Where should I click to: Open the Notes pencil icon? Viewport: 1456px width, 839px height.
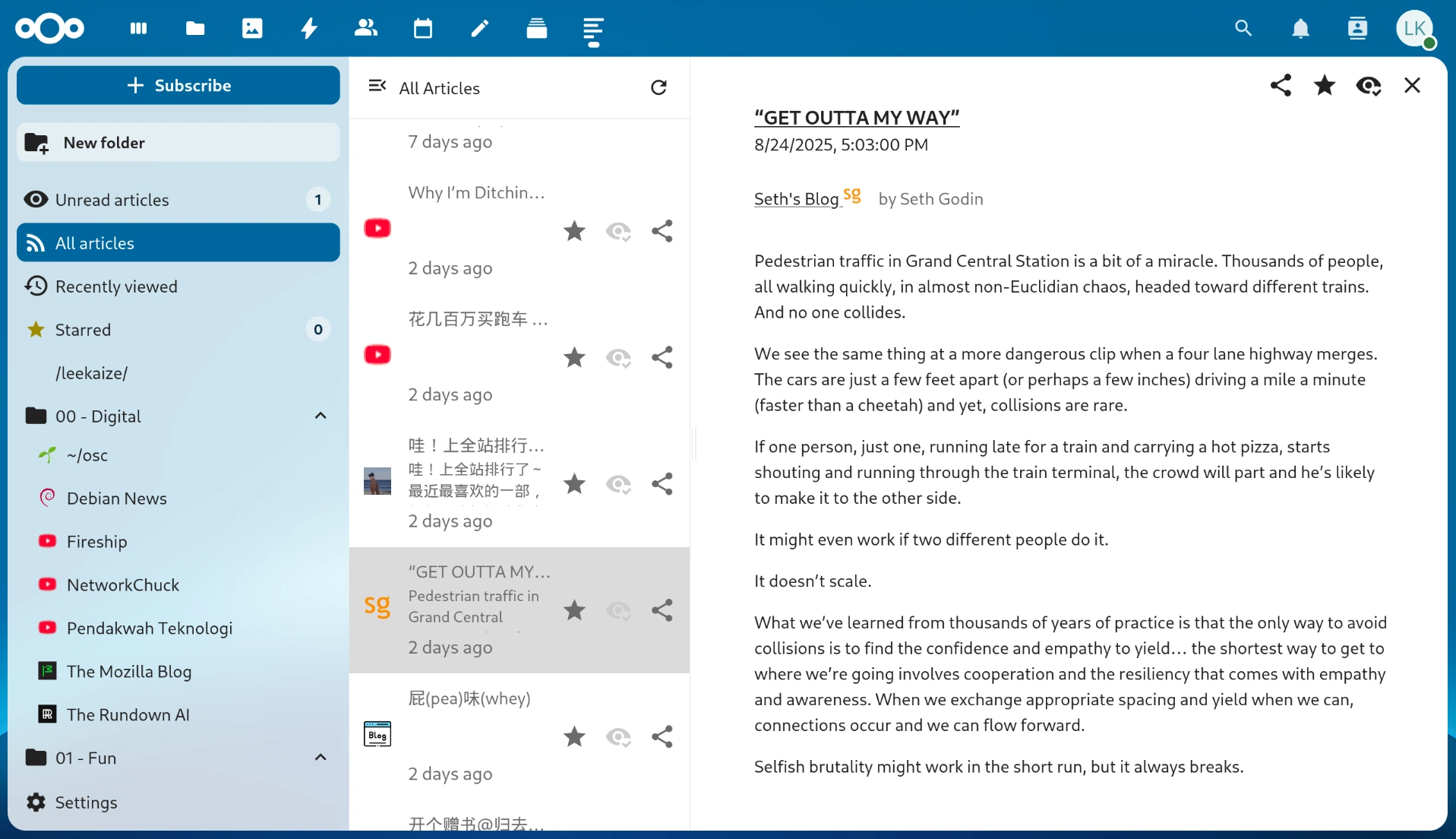pyautogui.click(x=480, y=29)
